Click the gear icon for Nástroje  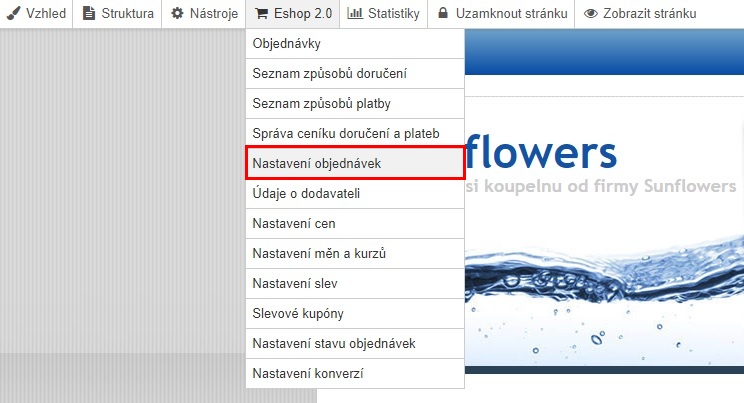pos(177,14)
